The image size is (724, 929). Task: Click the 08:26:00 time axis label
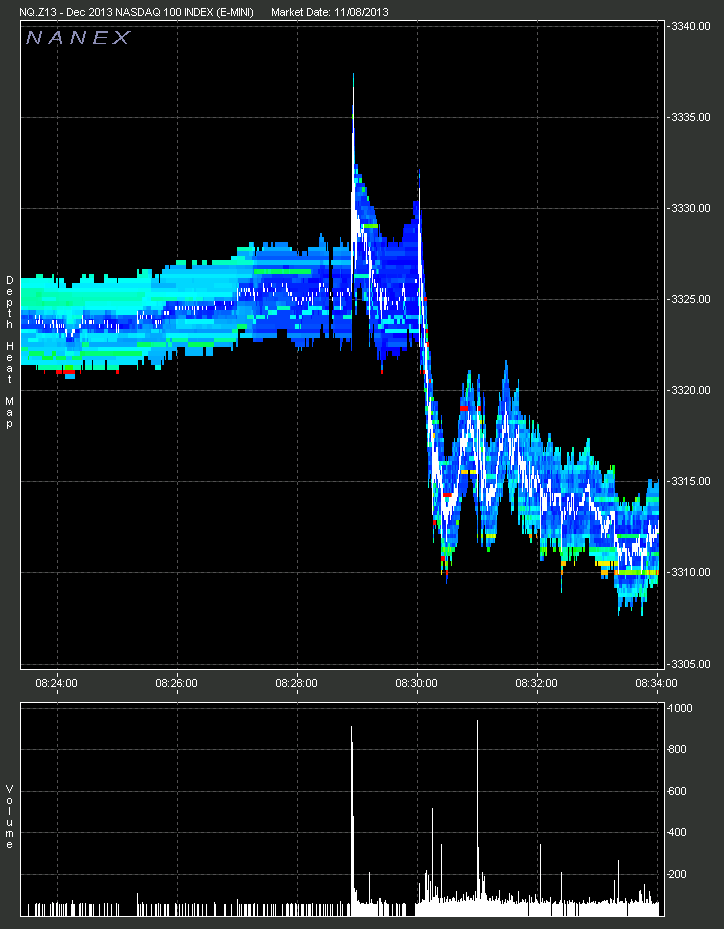coord(177,683)
